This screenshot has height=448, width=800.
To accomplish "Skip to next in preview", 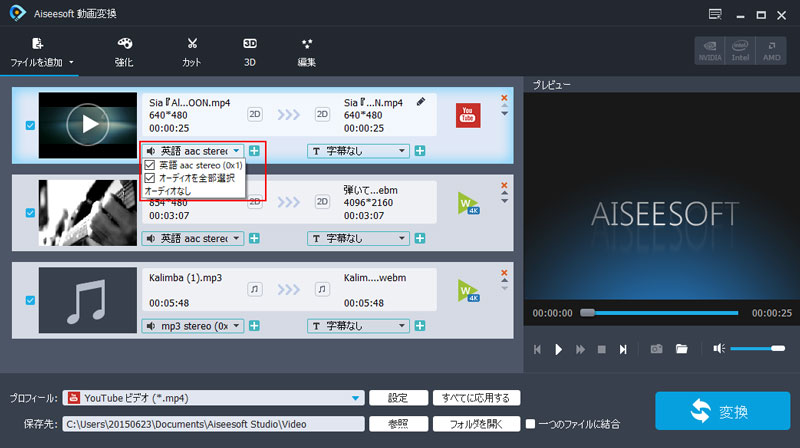I will coord(623,350).
